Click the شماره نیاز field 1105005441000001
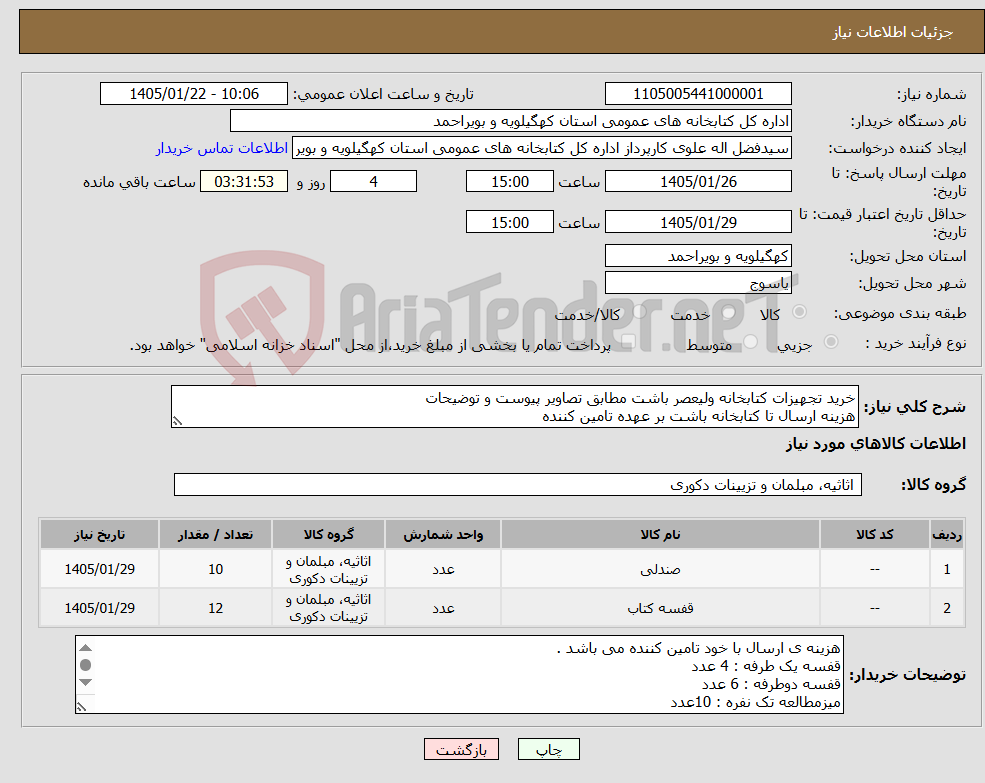 698,94
